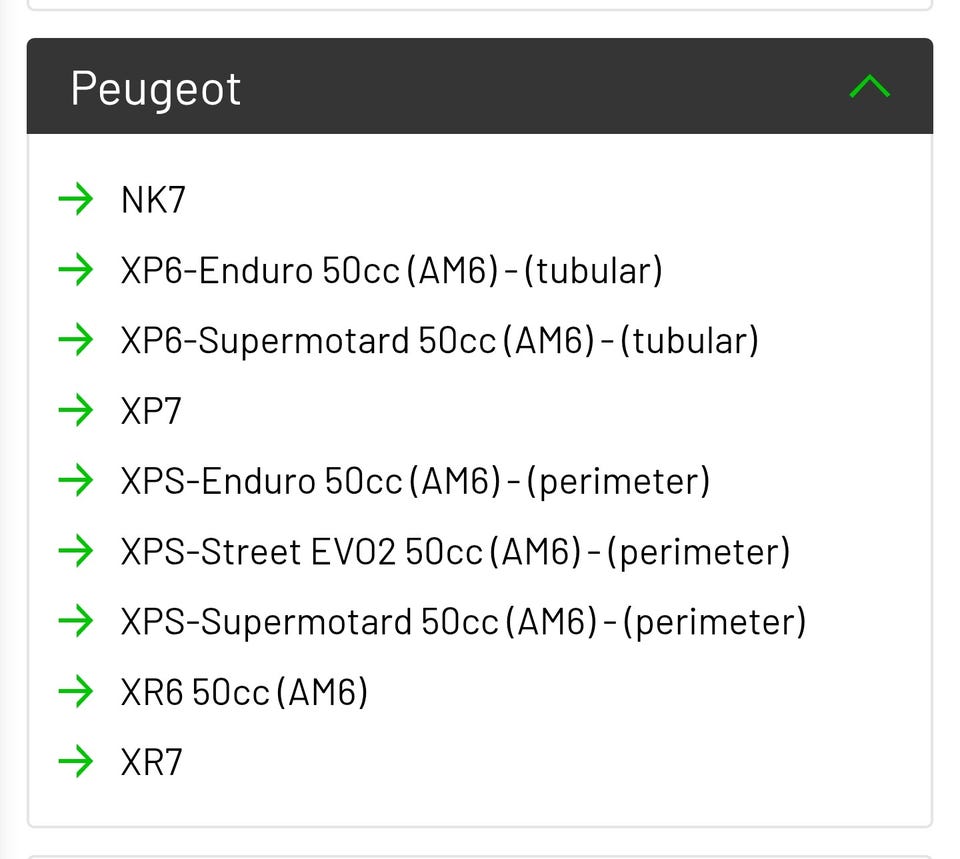
Task: Click the arrow icon next to XPS-Street EVO2
Action: pyautogui.click(x=76, y=551)
